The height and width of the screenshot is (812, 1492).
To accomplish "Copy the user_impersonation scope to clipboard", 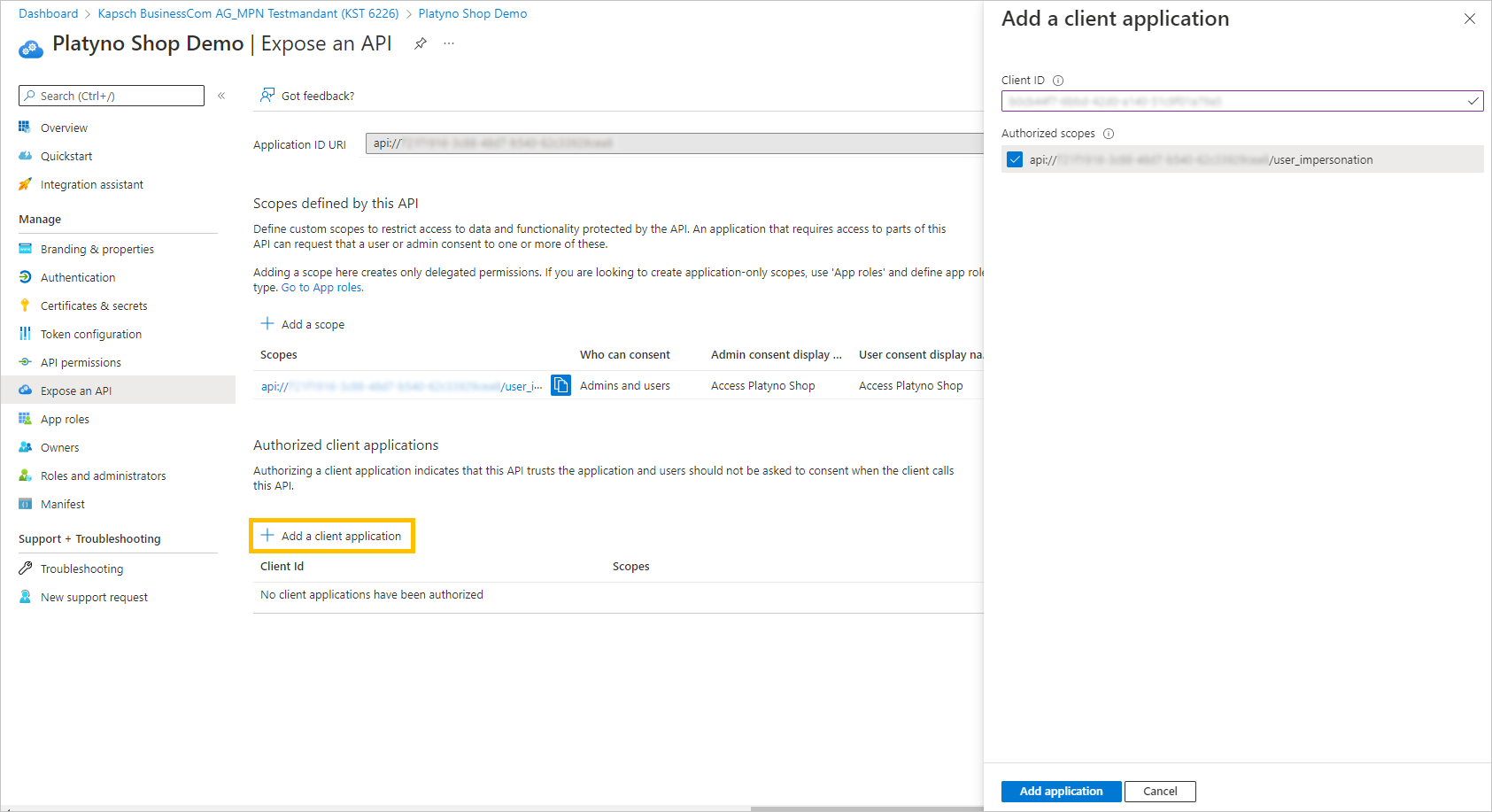I will [560, 385].
